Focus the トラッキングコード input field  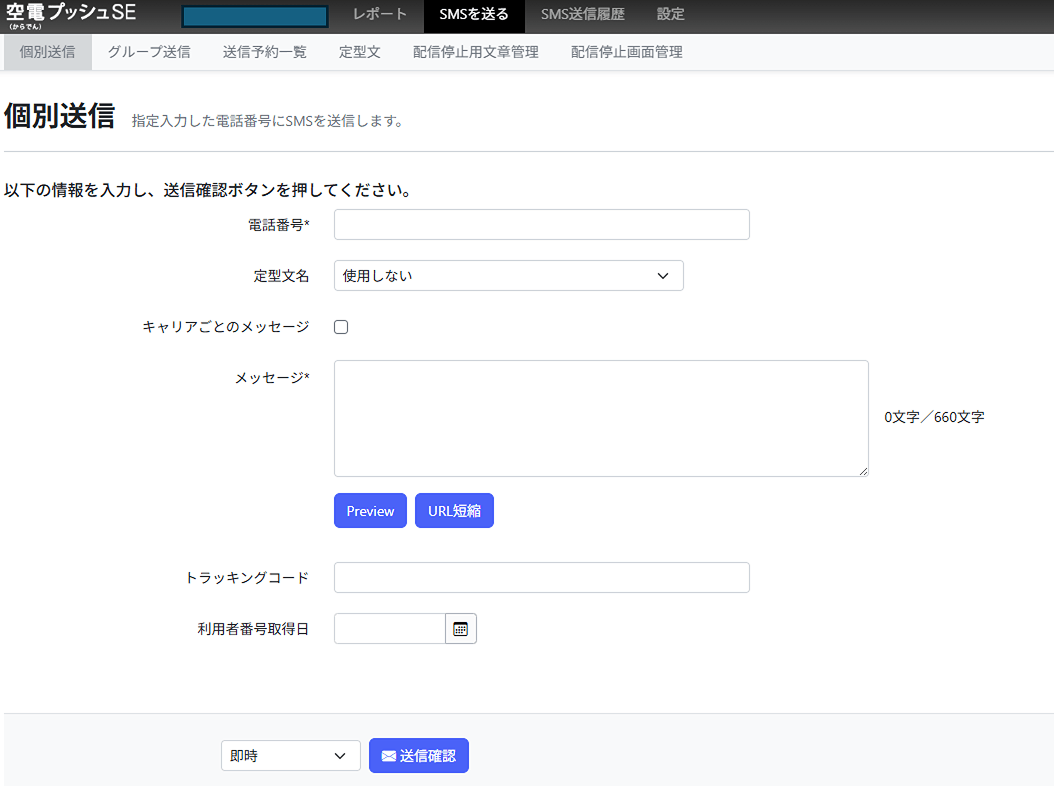coord(542,578)
